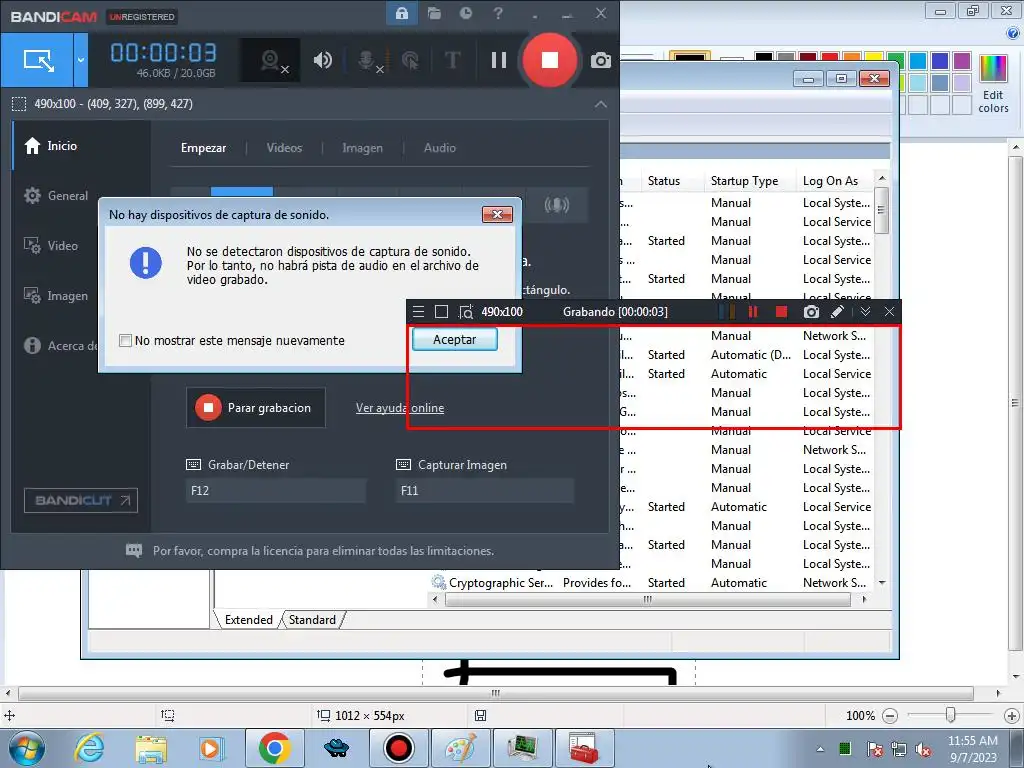Click find window icon on overlay bar
This screenshot has height=768, width=1024.
[465, 312]
